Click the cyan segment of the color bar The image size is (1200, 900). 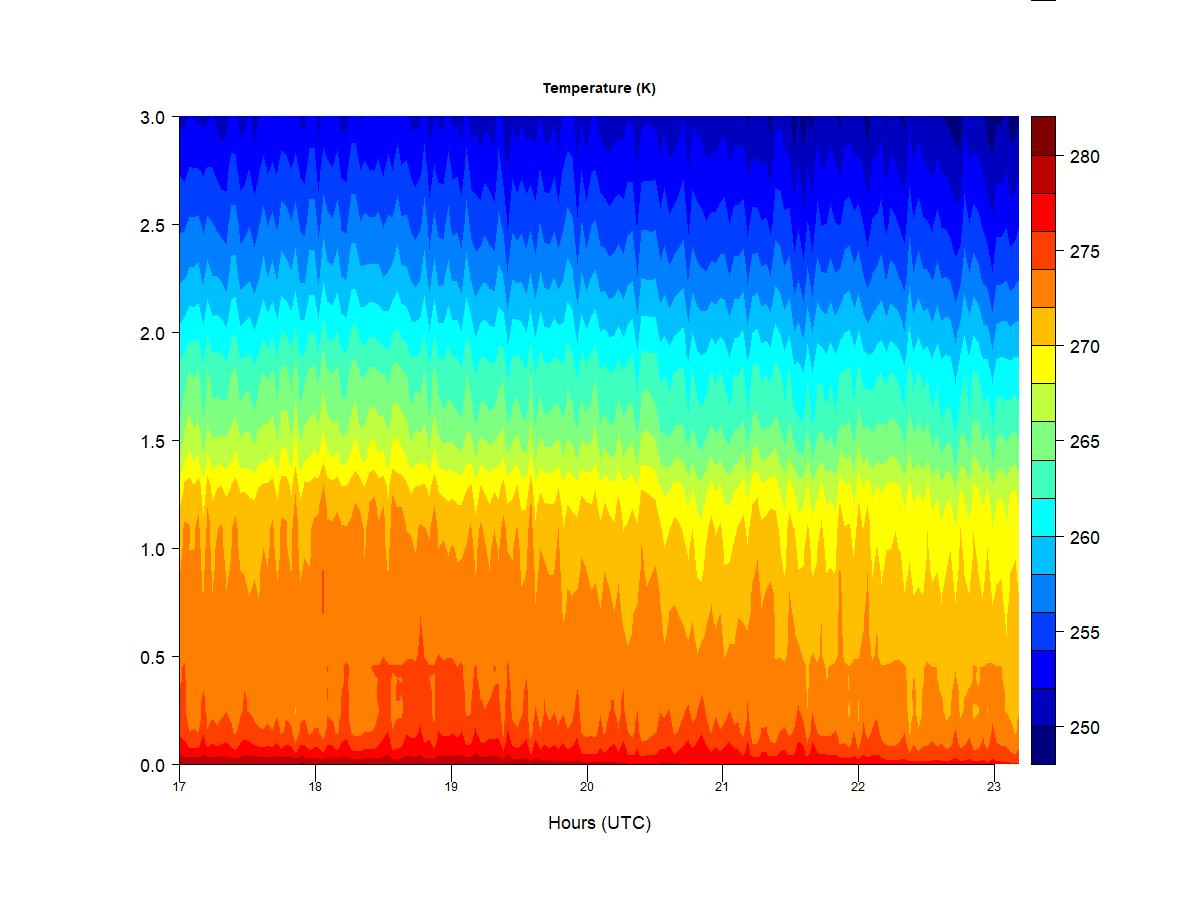point(1043,517)
